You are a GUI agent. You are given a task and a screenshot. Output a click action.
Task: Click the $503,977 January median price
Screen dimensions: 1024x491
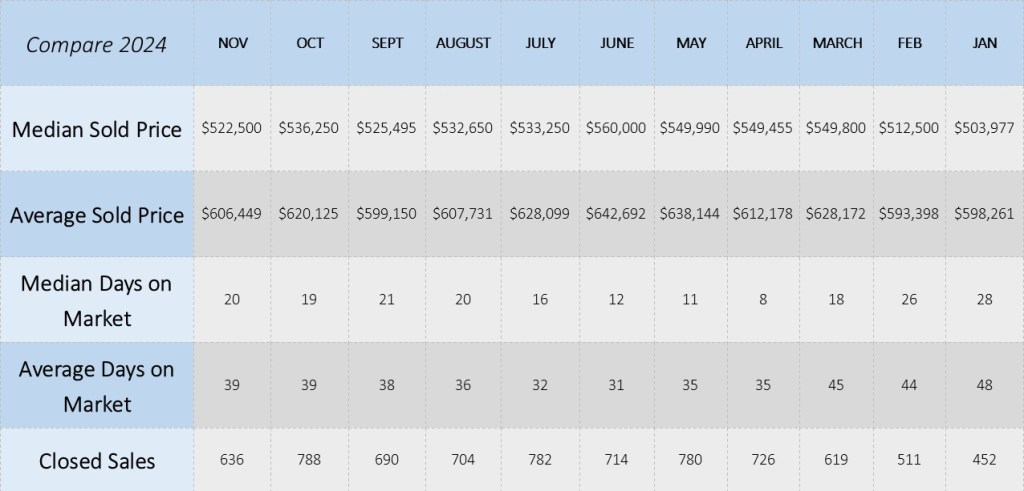coord(985,129)
